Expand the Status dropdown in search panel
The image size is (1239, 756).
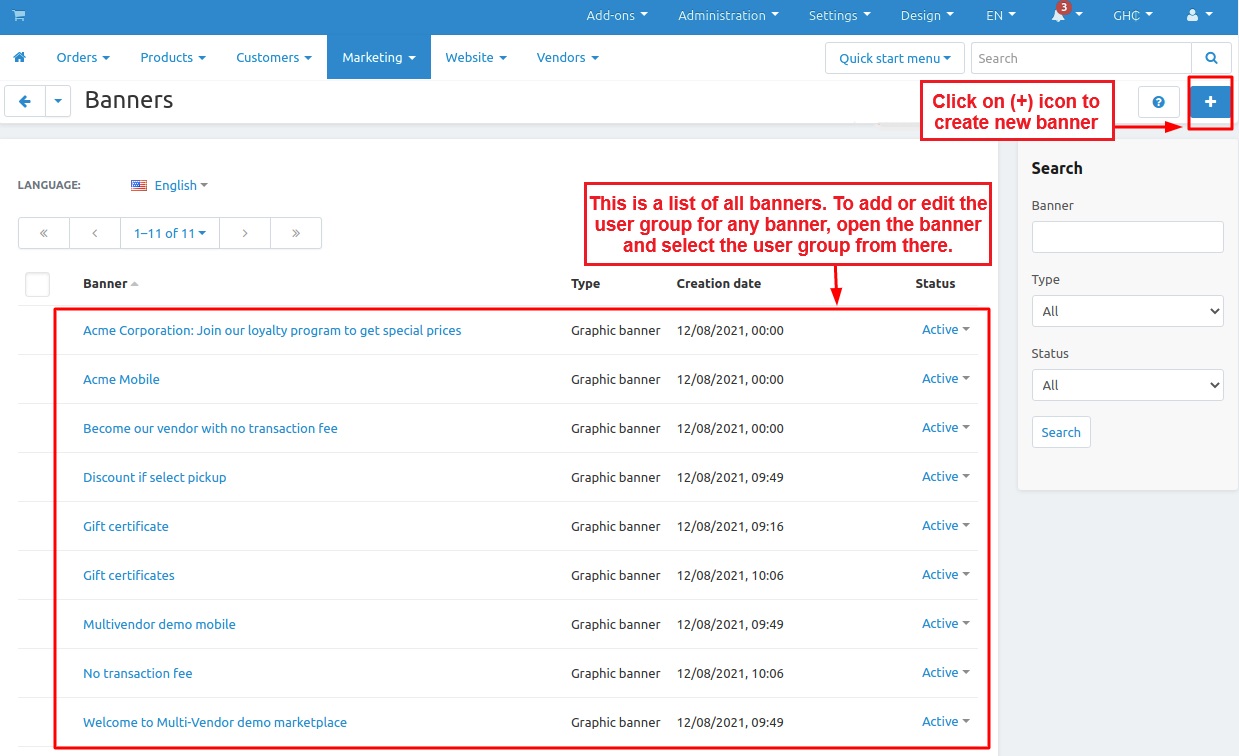[1127, 385]
